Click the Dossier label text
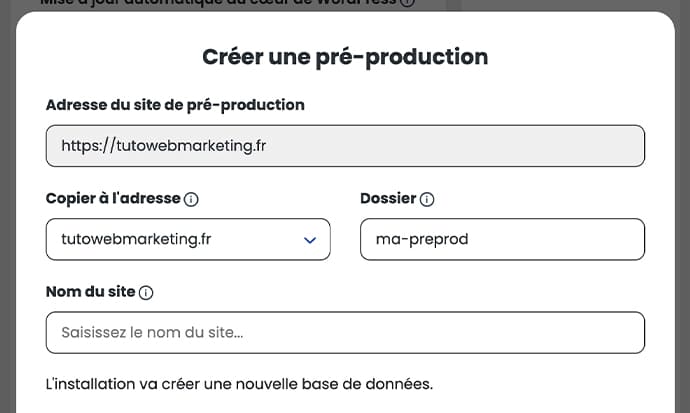 tap(387, 199)
